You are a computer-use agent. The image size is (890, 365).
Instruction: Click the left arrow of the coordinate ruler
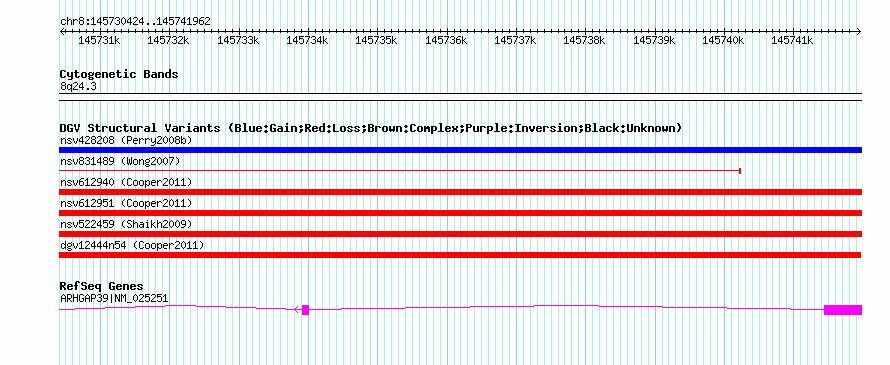pos(62,31)
